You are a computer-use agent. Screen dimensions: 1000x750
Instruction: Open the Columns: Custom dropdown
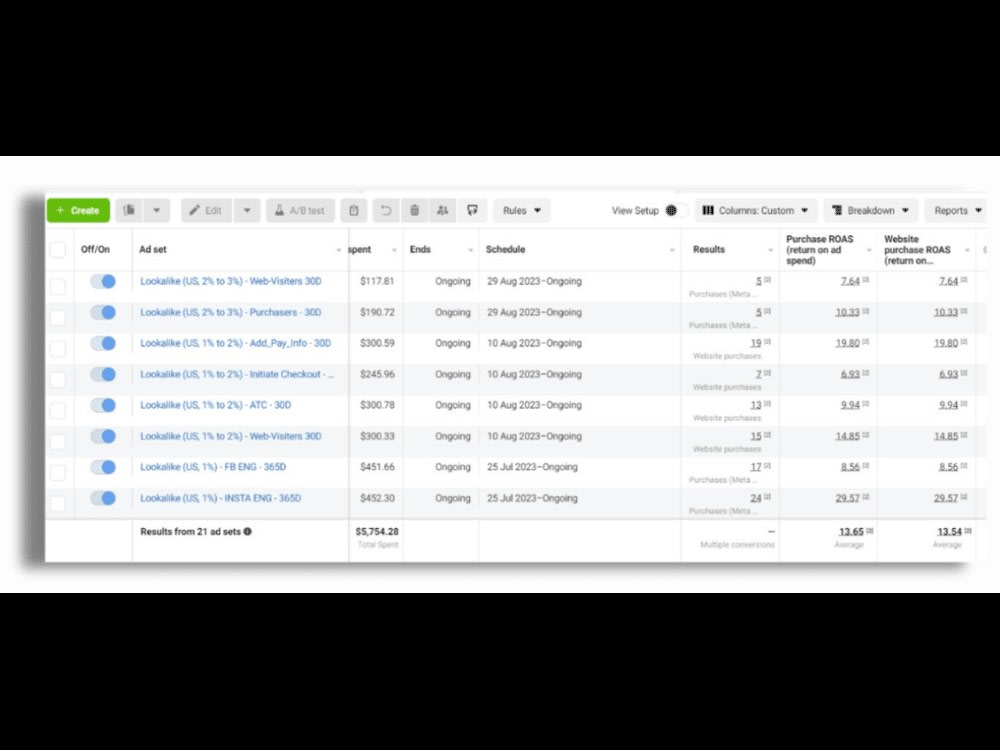756,210
